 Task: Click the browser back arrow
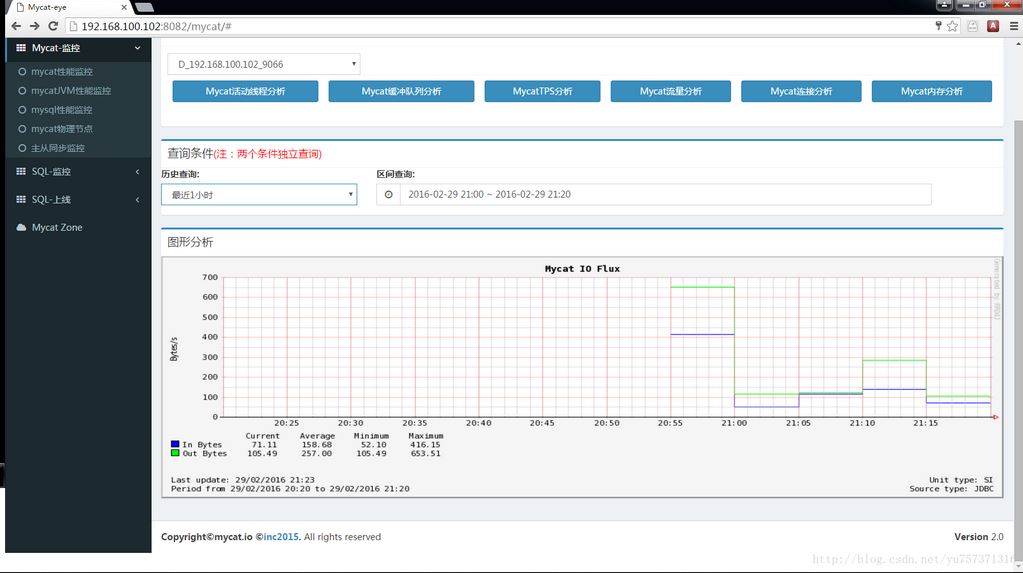[x=16, y=26]
